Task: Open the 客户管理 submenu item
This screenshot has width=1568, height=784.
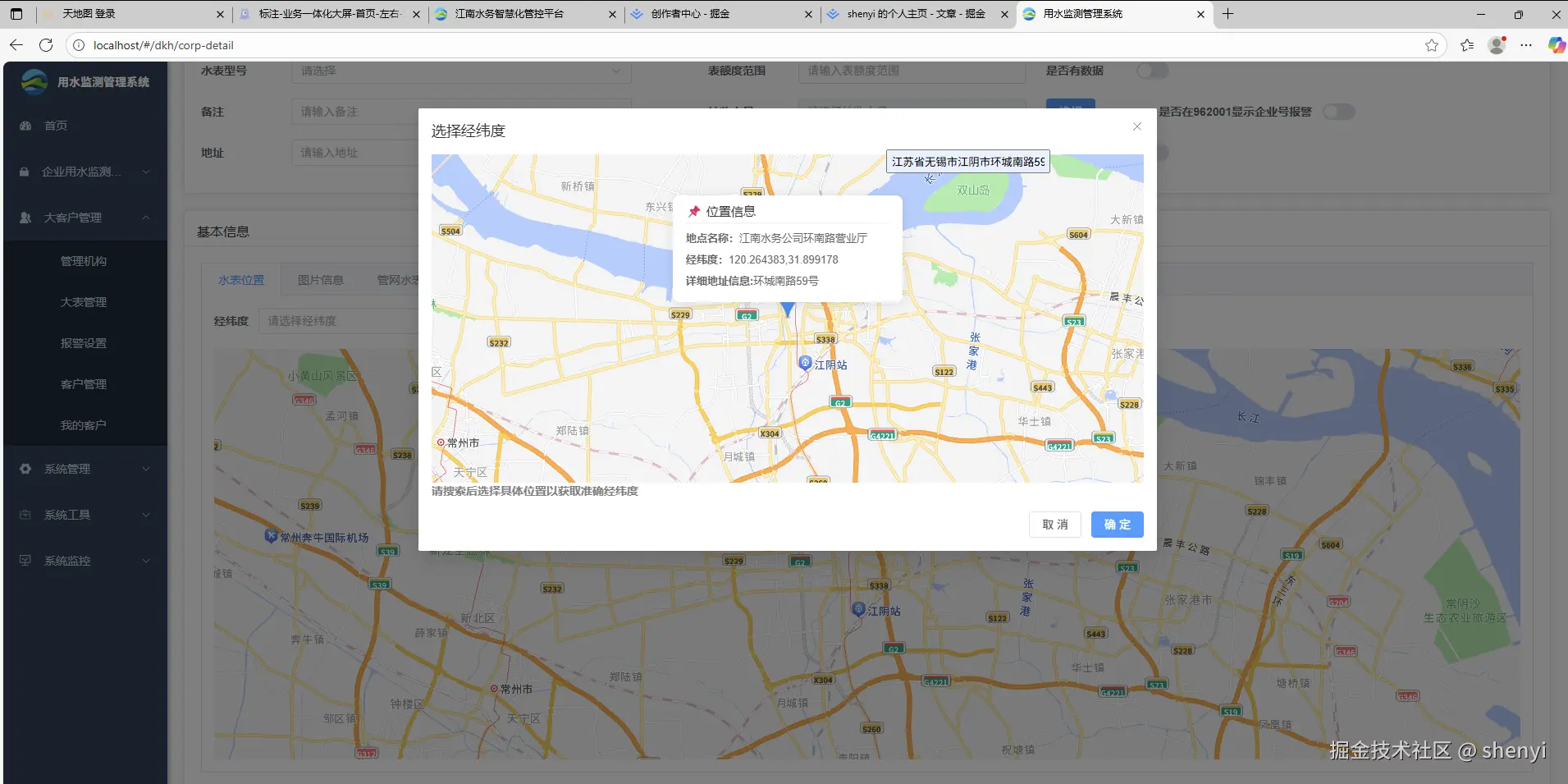Action: [84, 384]
